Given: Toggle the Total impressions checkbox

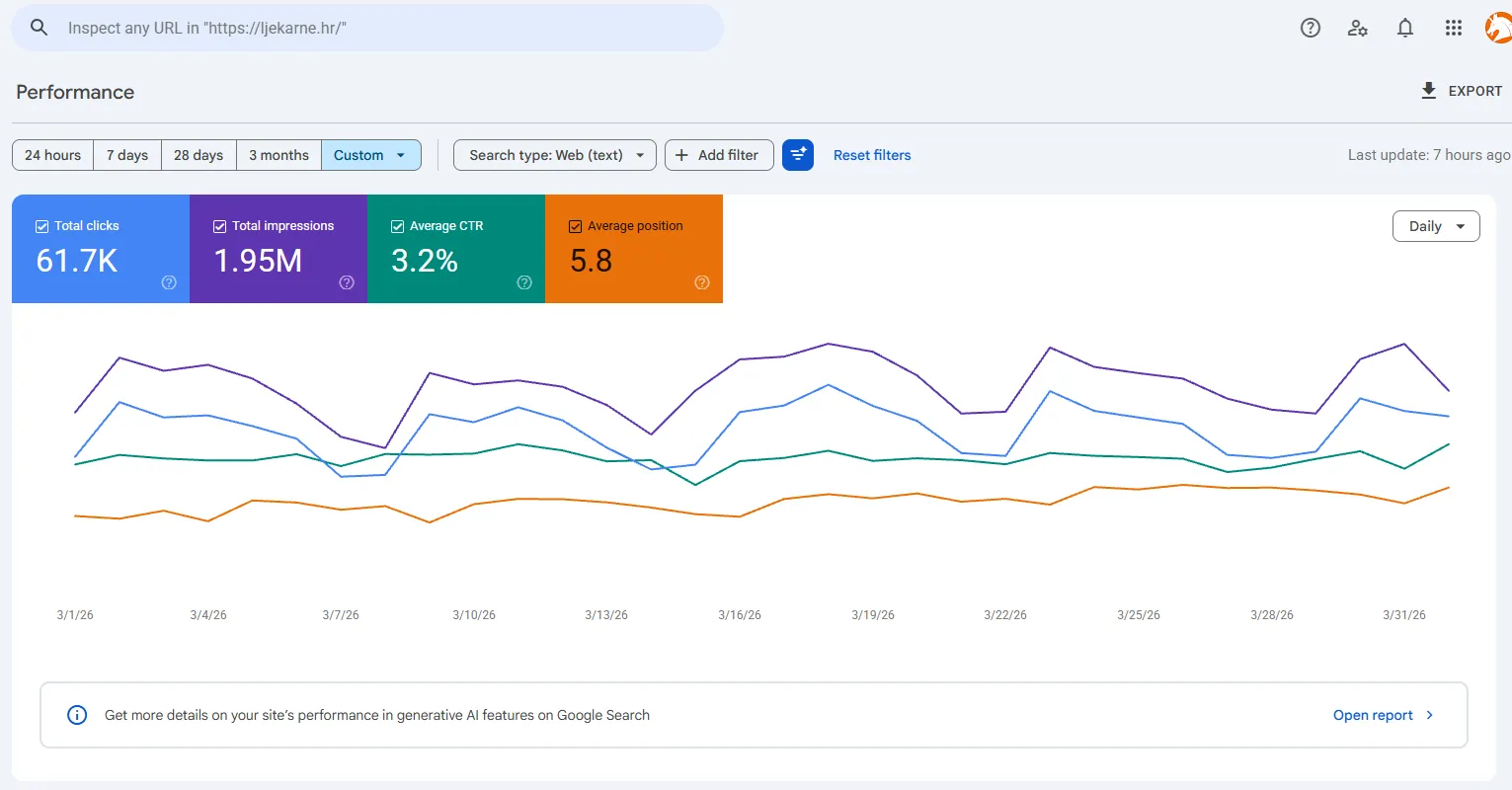Looking at the screenshot, I should point(220,226).
